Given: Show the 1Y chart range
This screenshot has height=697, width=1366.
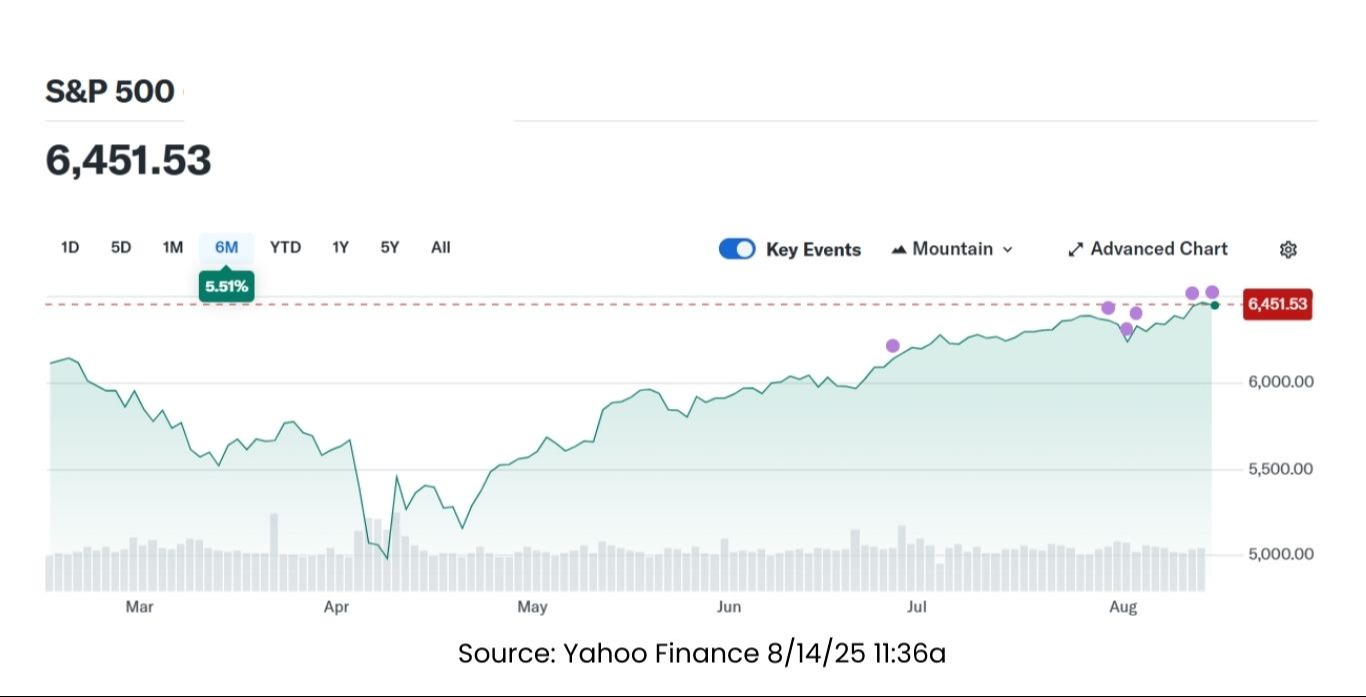Looking at the screenshot, I should [340, 247].
